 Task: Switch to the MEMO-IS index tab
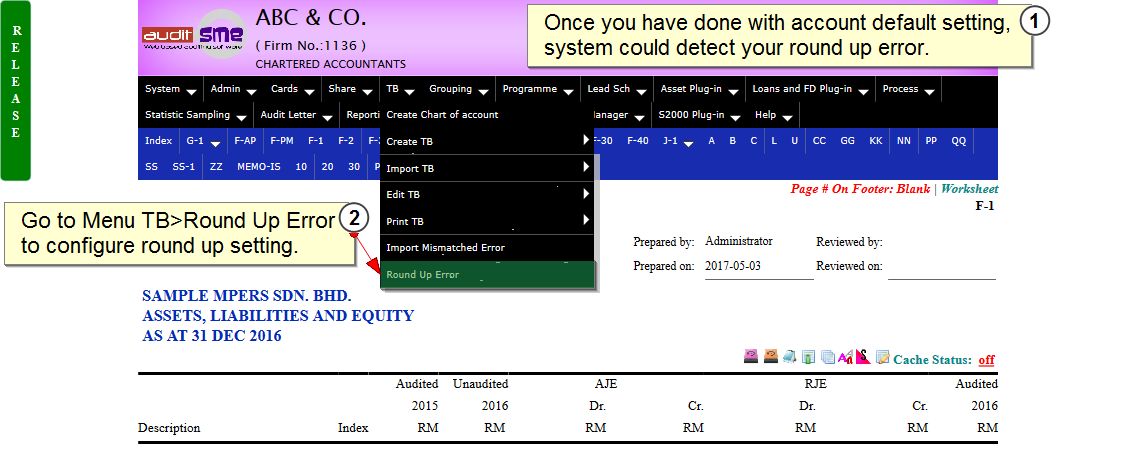258,166
